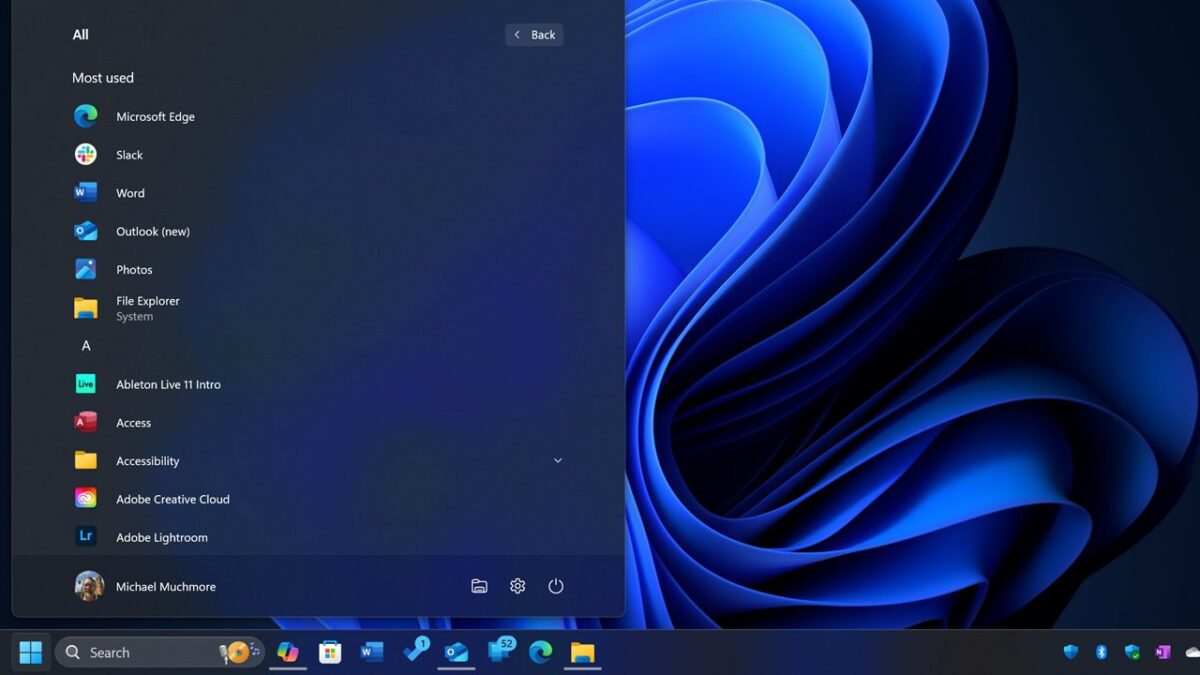The height and width of the screenshot is (675, 1200).
Task: Click the All heading text
Action: point(81,35)
